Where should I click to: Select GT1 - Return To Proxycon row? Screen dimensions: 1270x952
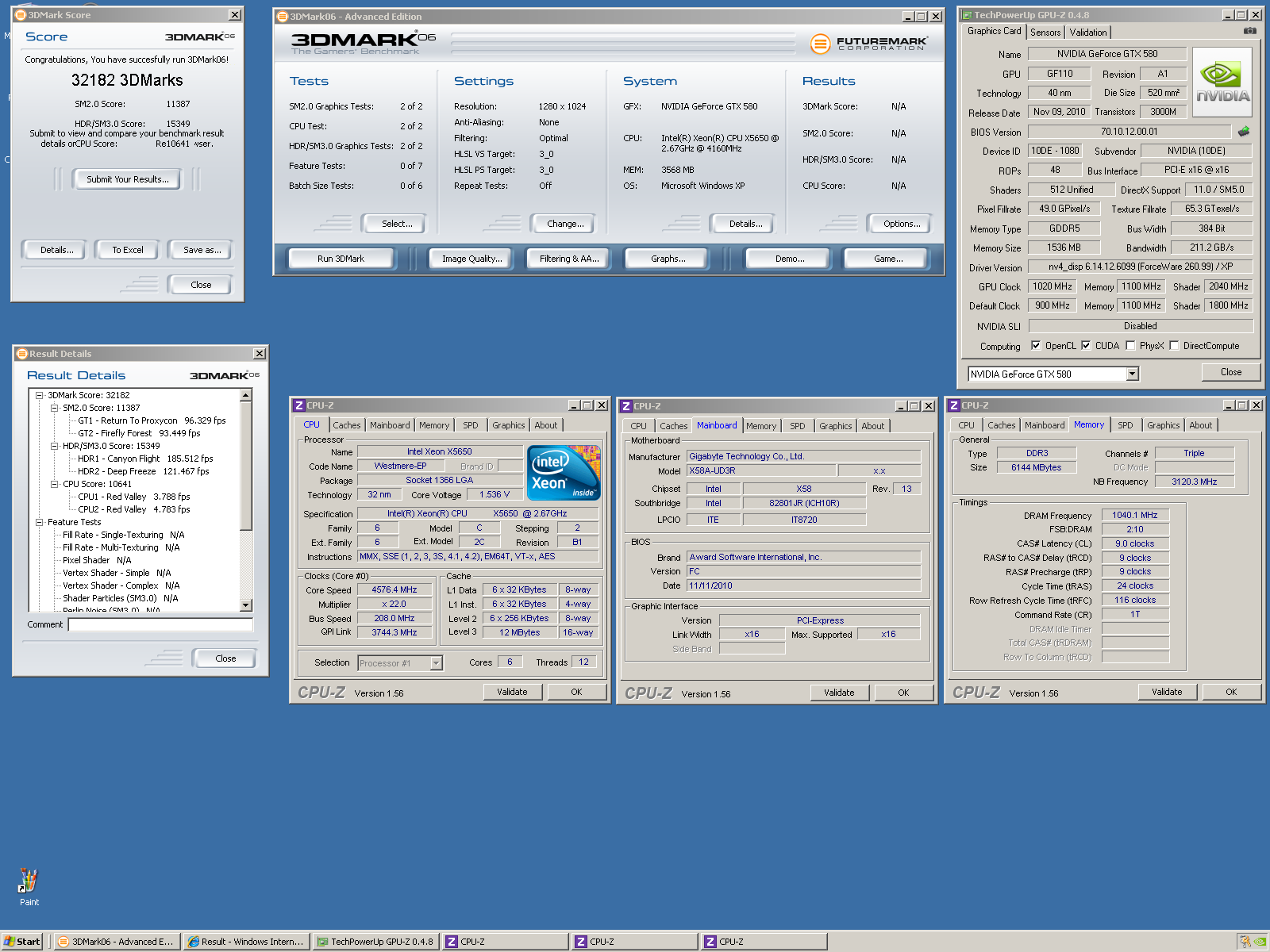pyautogui.click(x=152, y=420)
